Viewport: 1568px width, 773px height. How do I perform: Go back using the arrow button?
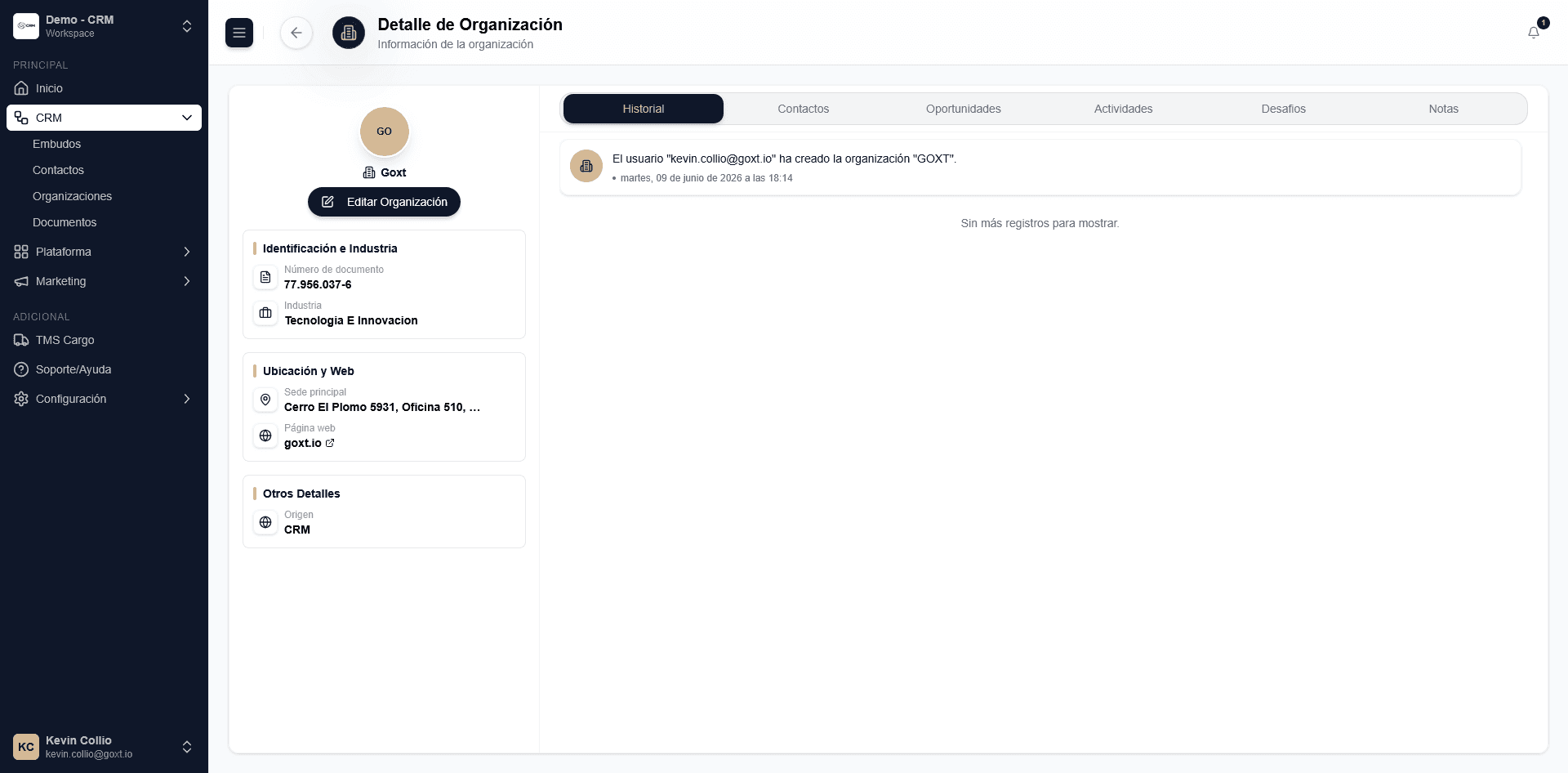click(296, 33)
